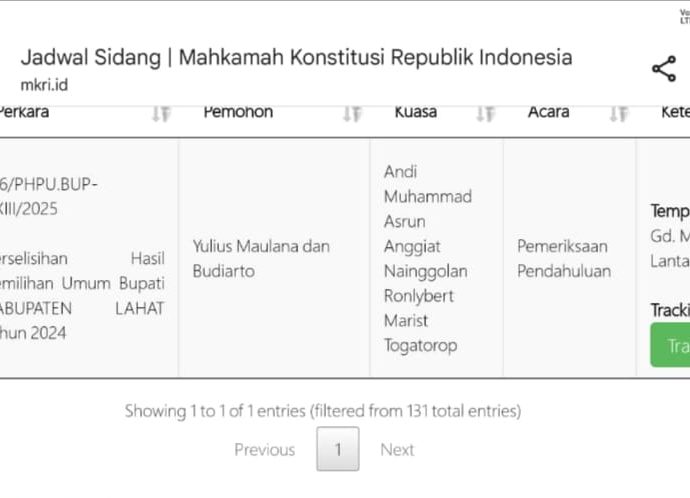
Task: Sort table by Perkara column arrows
Action: [x=161, y=114]
